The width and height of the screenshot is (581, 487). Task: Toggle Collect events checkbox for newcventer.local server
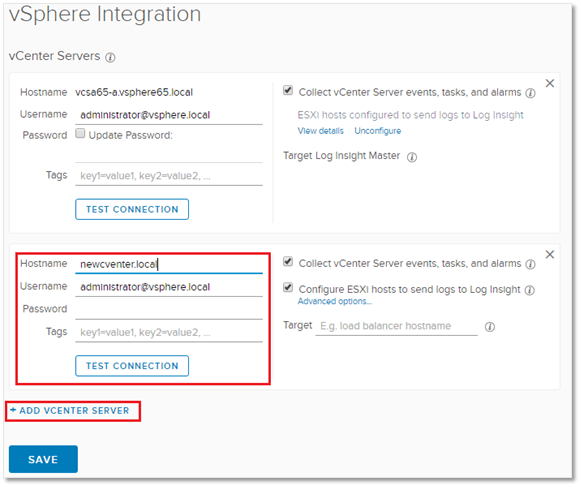(x=288, y=262)
